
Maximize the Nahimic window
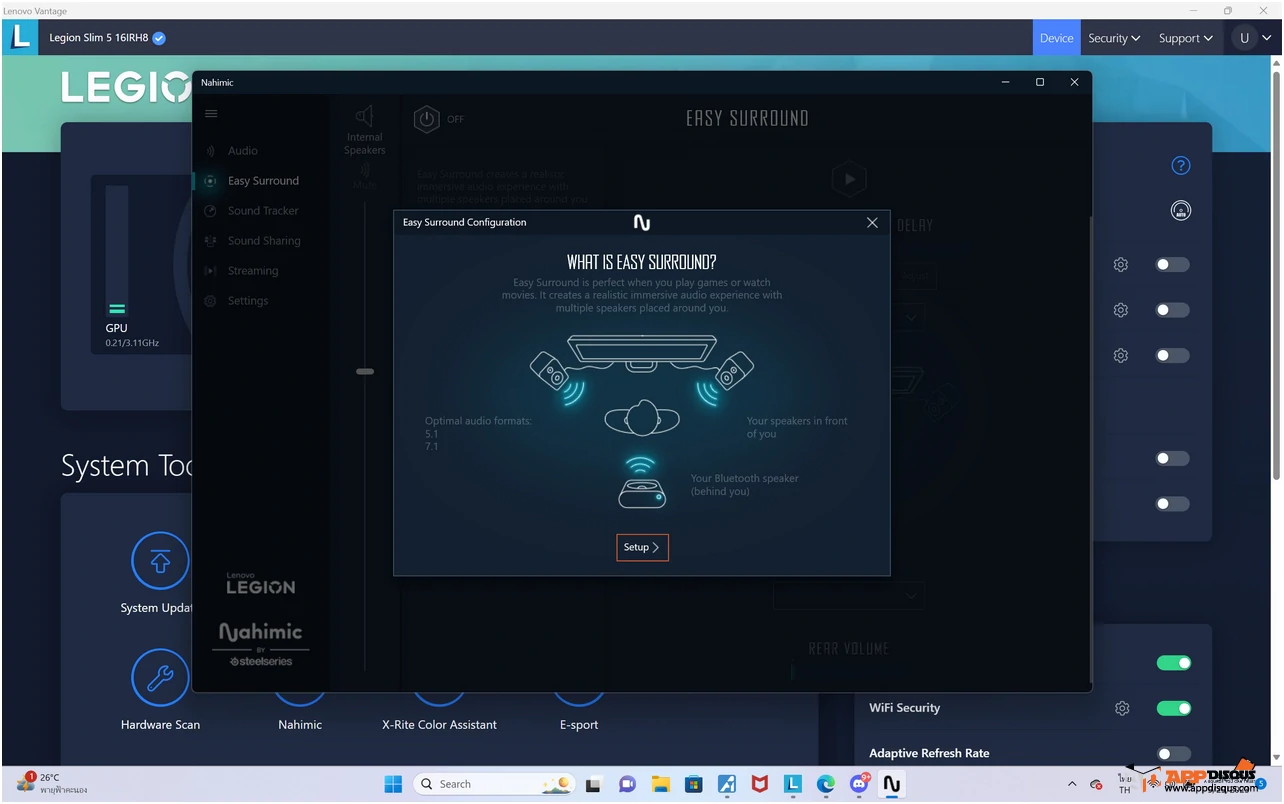tap(1040, 82)
